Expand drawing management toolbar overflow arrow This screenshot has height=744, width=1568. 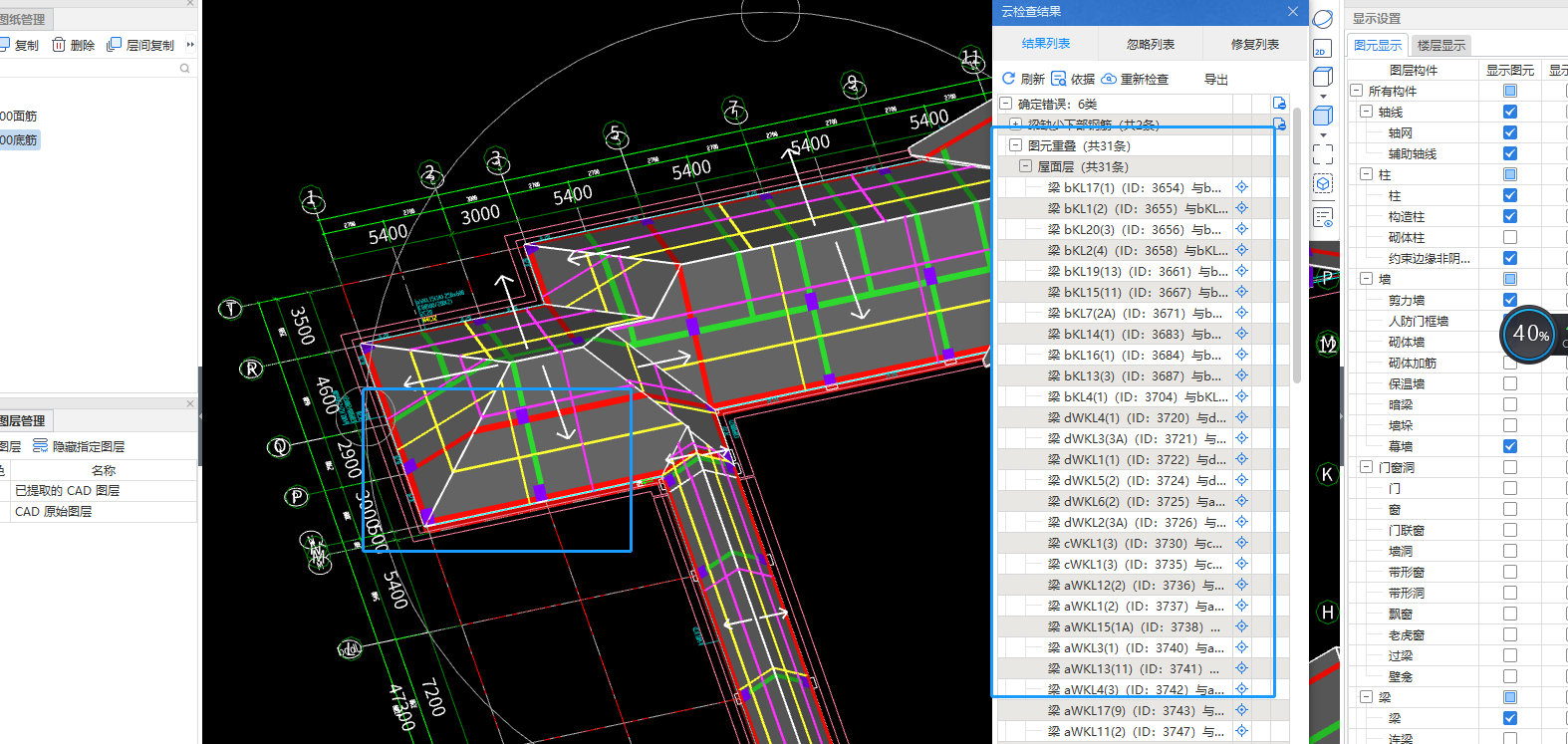point(190,45)
